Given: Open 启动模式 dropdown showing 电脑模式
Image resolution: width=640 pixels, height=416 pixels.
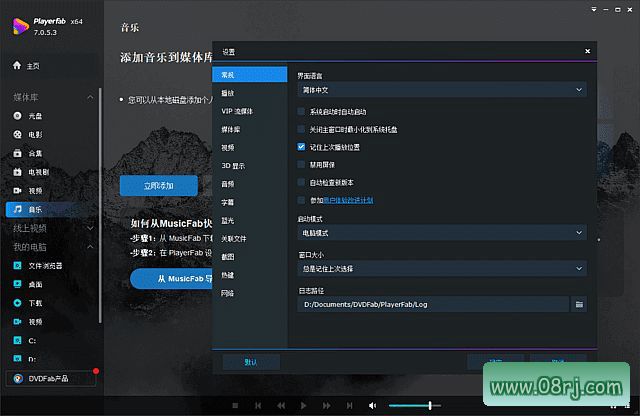Looking at the screenshot, I should pyautogui.click(x=442, y=233).
